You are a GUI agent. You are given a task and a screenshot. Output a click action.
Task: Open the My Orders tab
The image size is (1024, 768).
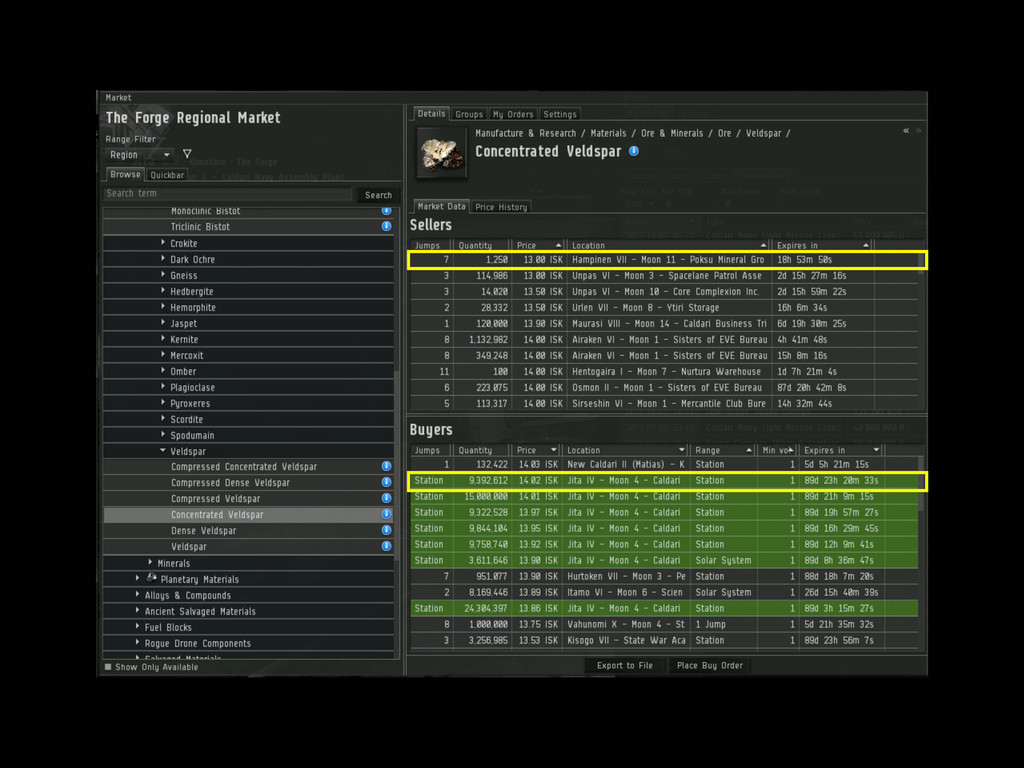513,114
